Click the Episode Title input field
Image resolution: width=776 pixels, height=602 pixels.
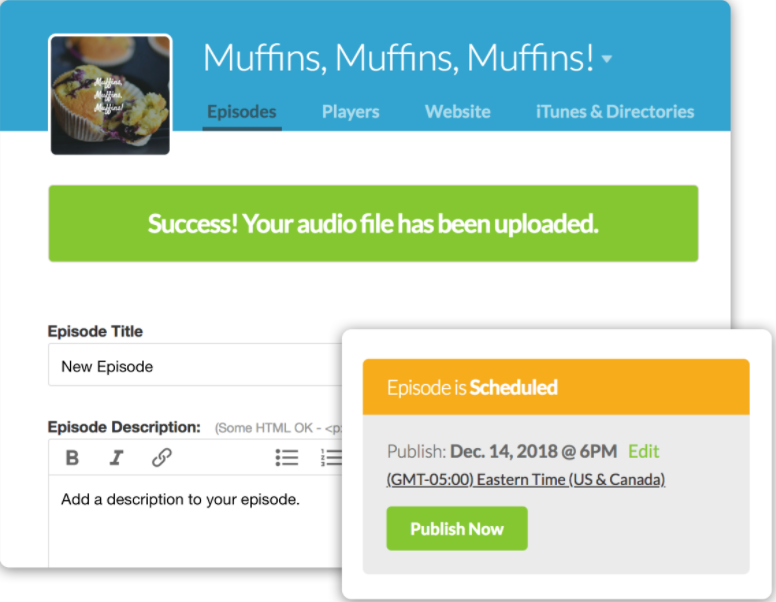(x=195, y=364)
